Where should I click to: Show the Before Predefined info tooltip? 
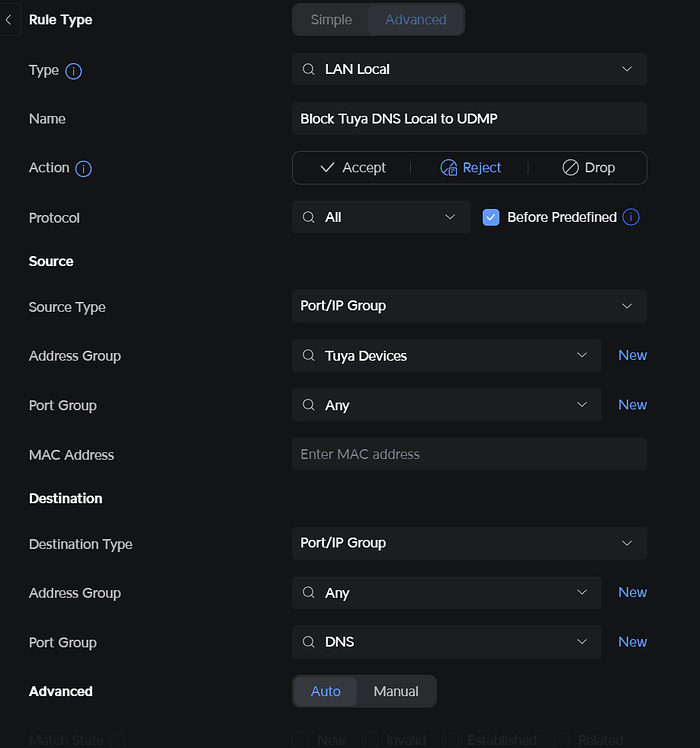(x=631, y=217)
